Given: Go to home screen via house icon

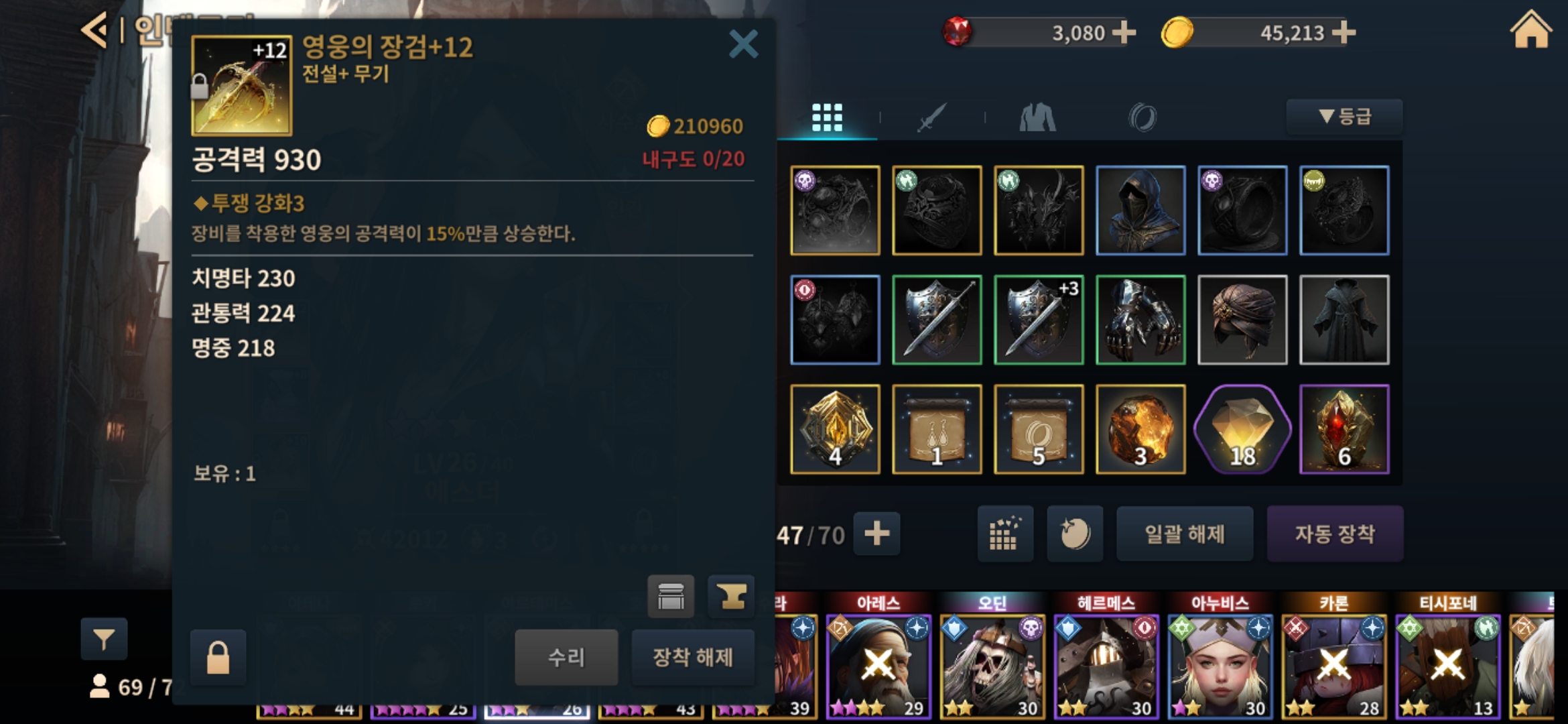Looking at the screenshot, I should (1531, 31).
